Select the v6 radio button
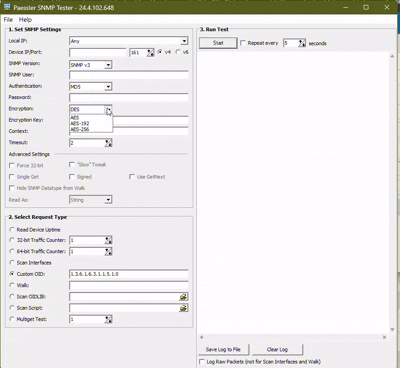Image resolution: width=400 pixels, height=368 pixels. pyautogui.click(x=178, y=52)
